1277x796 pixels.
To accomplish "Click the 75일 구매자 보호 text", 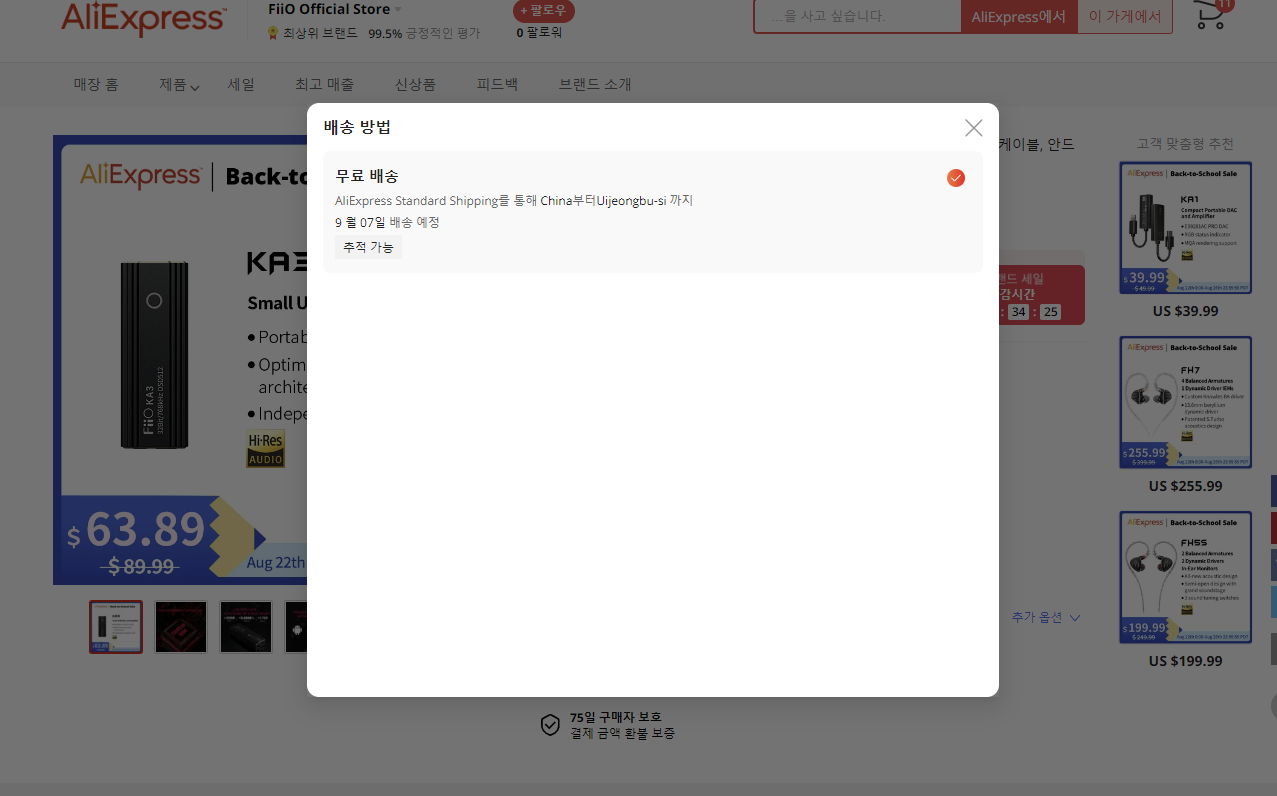I will [616, 717].
